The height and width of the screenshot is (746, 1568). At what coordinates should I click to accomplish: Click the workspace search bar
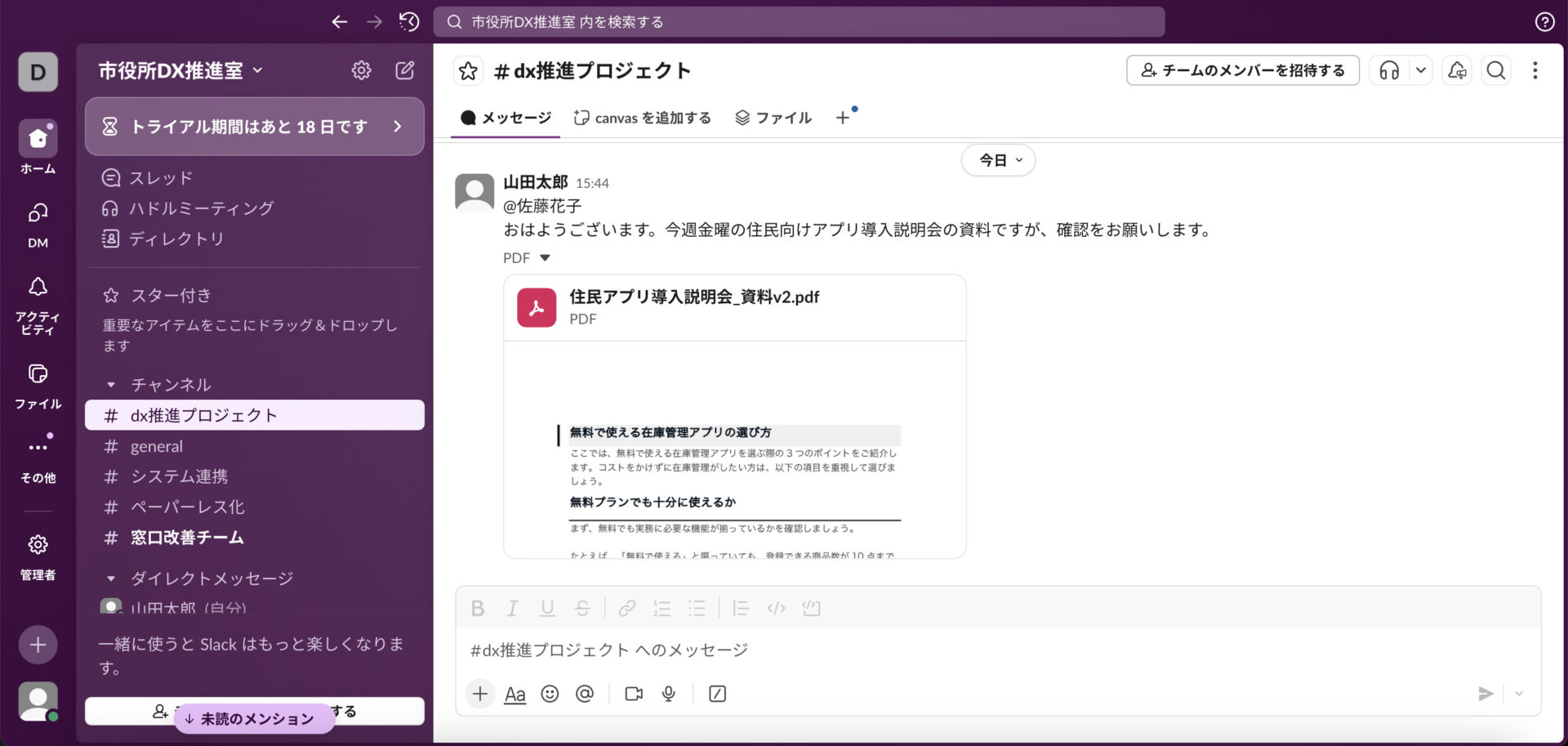[799, 22]
